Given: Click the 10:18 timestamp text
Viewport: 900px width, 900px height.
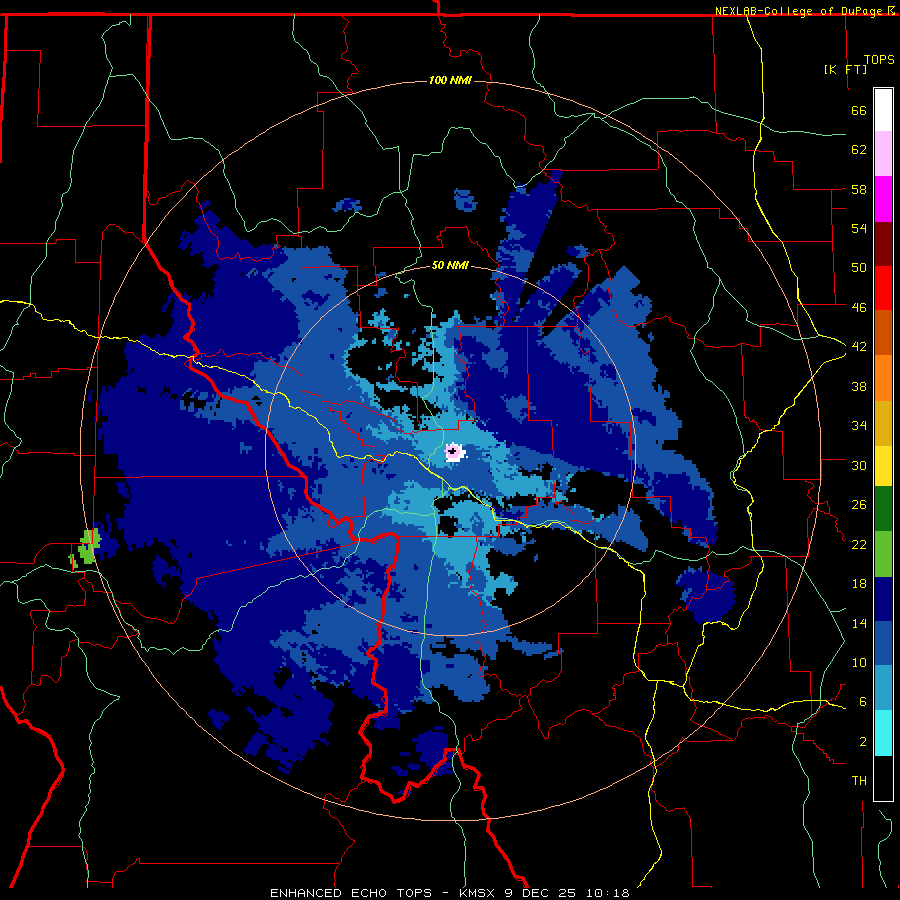Looking at the screenshot, I should point(608,893).
